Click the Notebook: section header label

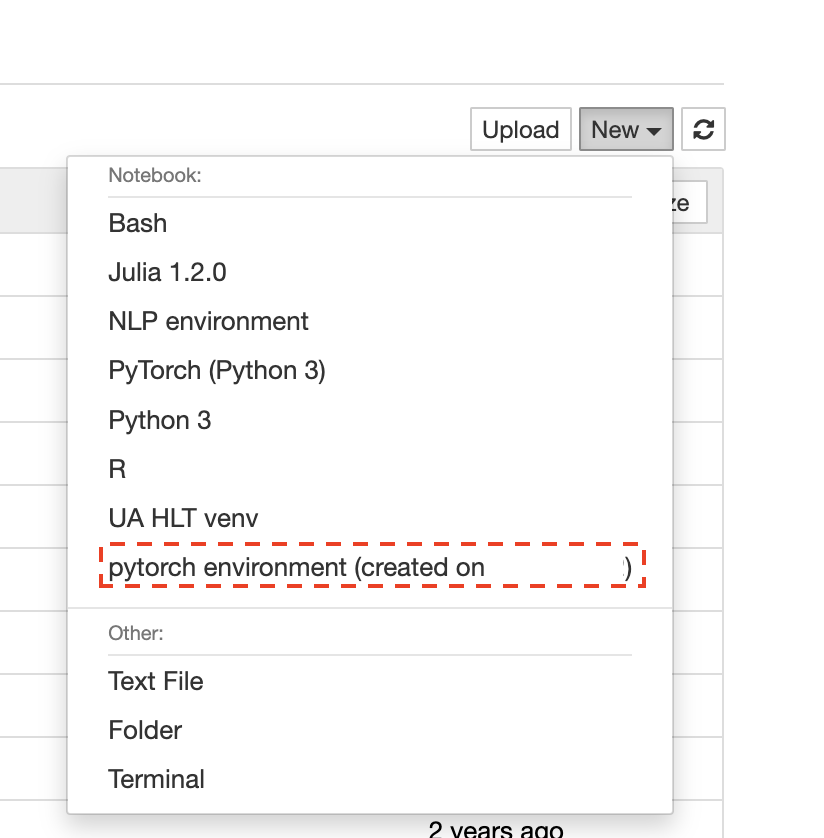tap(154, 175)
